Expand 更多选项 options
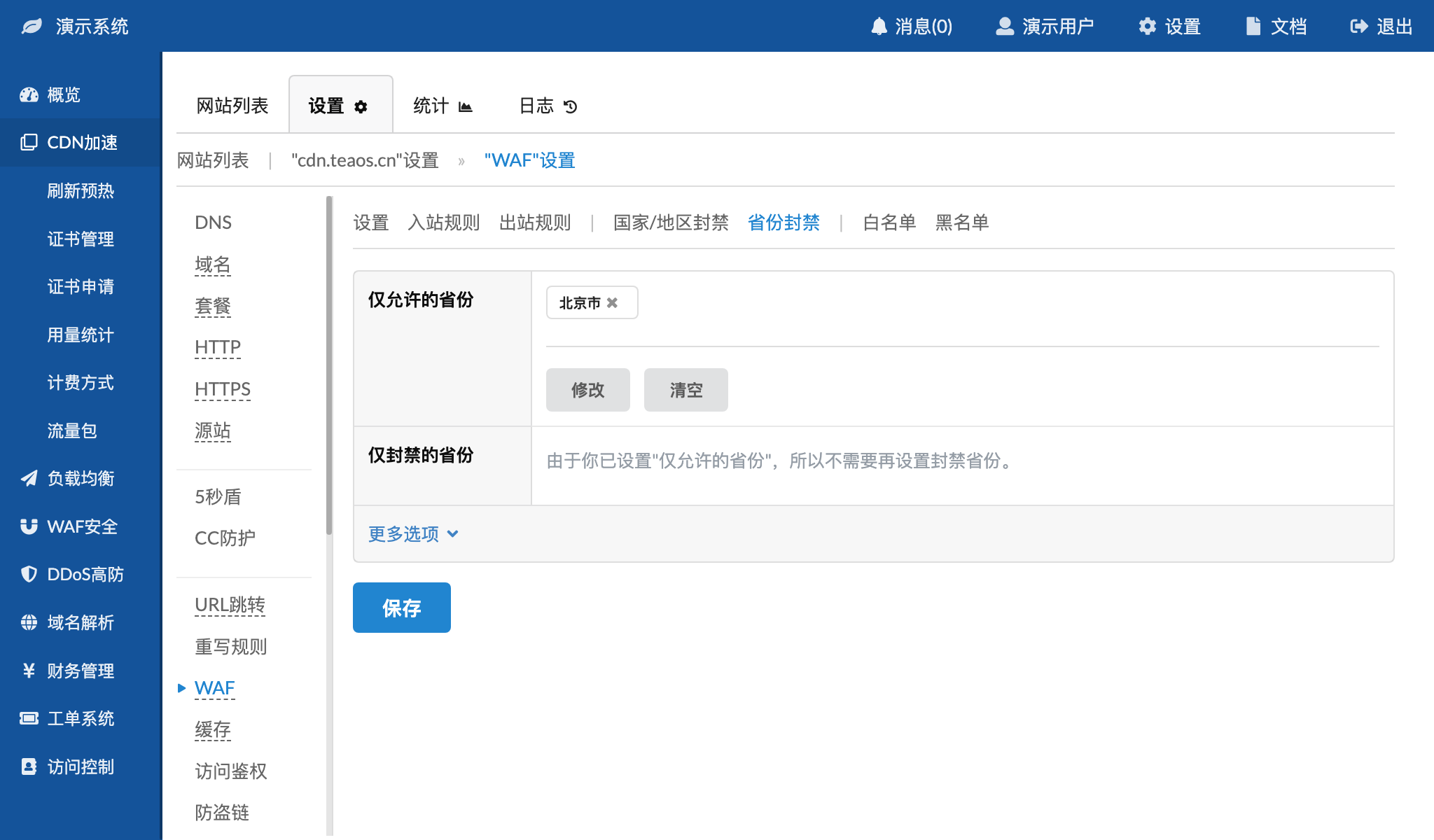Image resolution: width=1434 pixels, height=840 pixels. click(x=413, y=534)
